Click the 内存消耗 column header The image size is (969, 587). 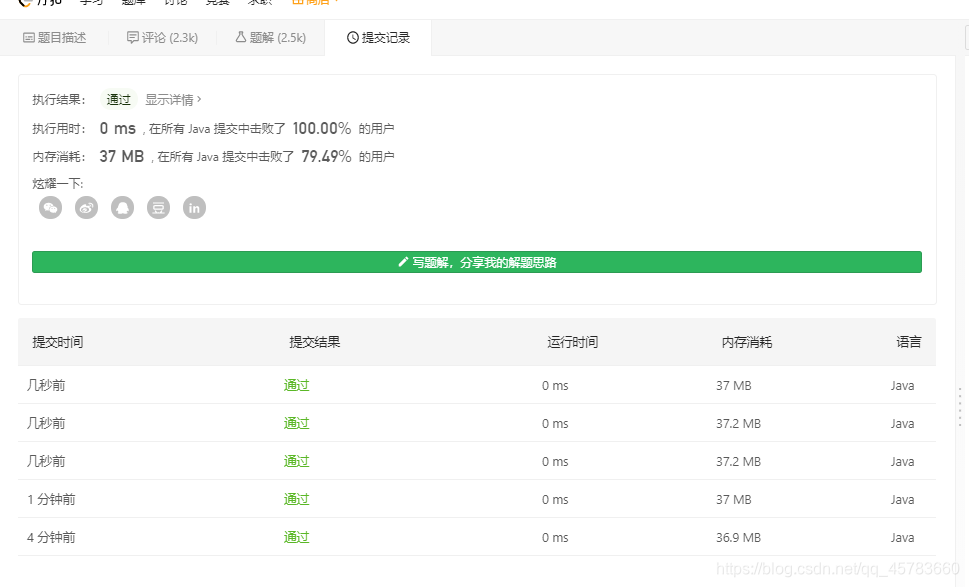(x=747, y=342)
